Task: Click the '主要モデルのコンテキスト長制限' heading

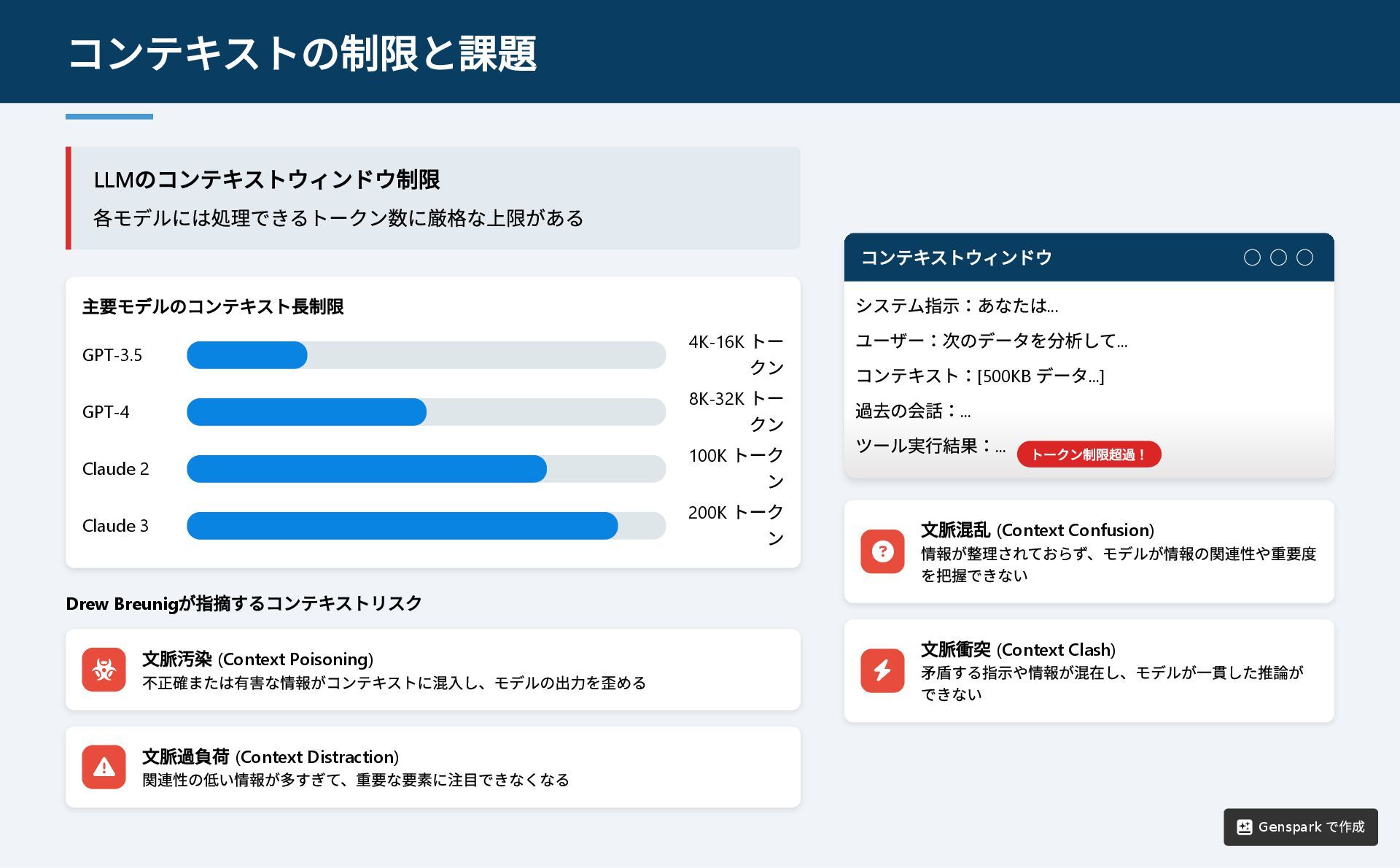Action: pyautogui.click(x=213, y=306)
